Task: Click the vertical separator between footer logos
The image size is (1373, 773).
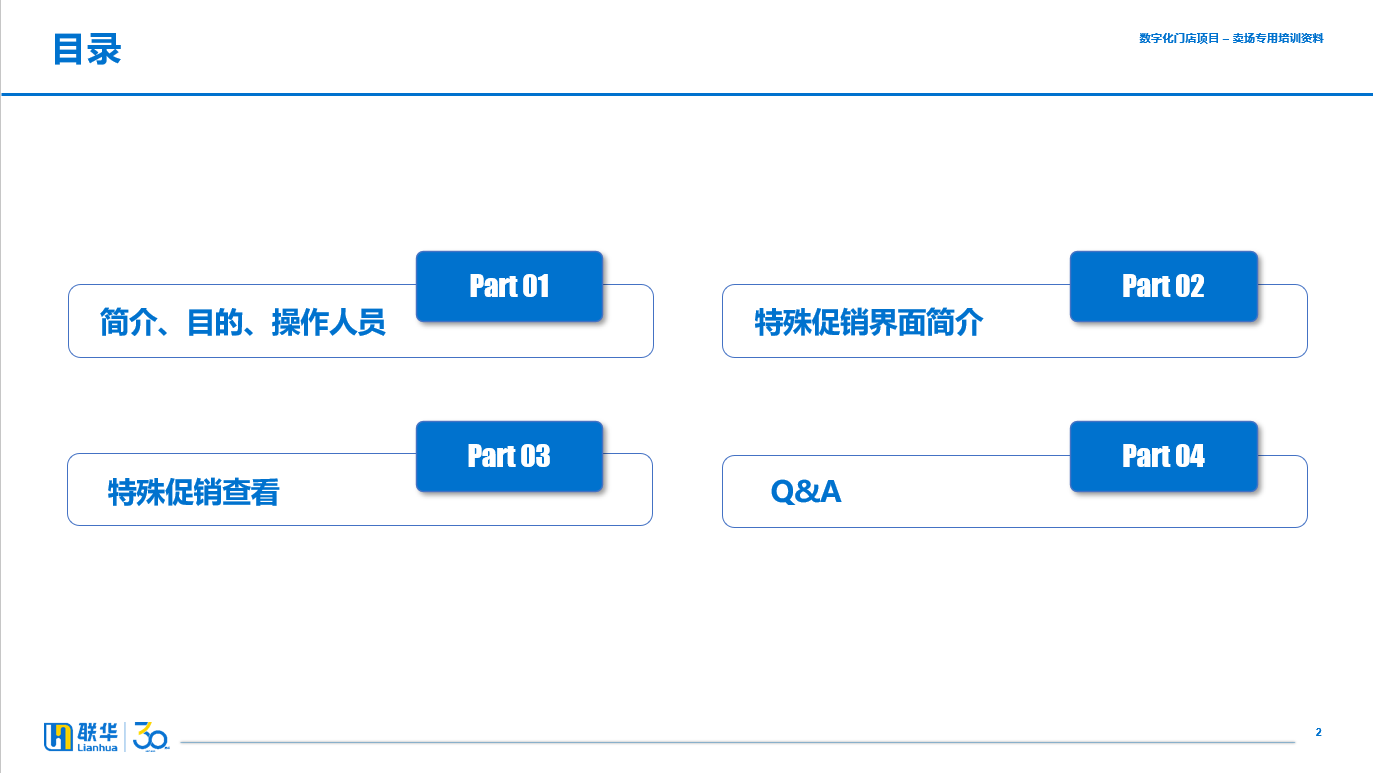Action: coord(126,736)
